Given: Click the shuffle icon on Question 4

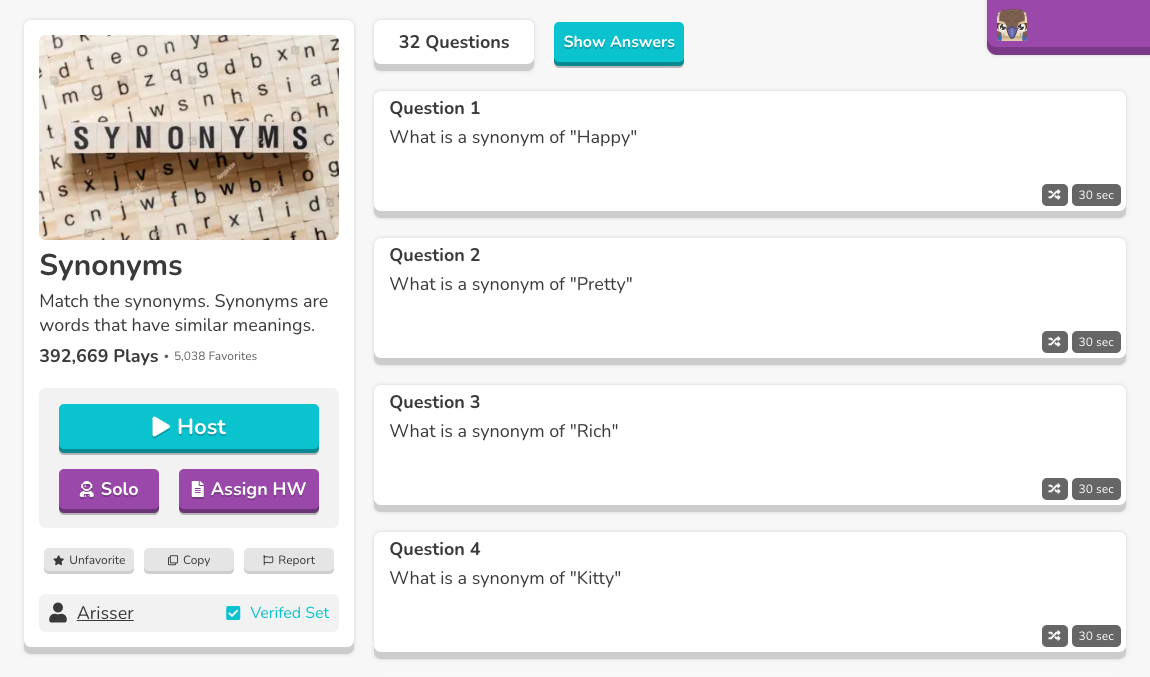Looking at the screenshot, I should (x=1054, y=636).
